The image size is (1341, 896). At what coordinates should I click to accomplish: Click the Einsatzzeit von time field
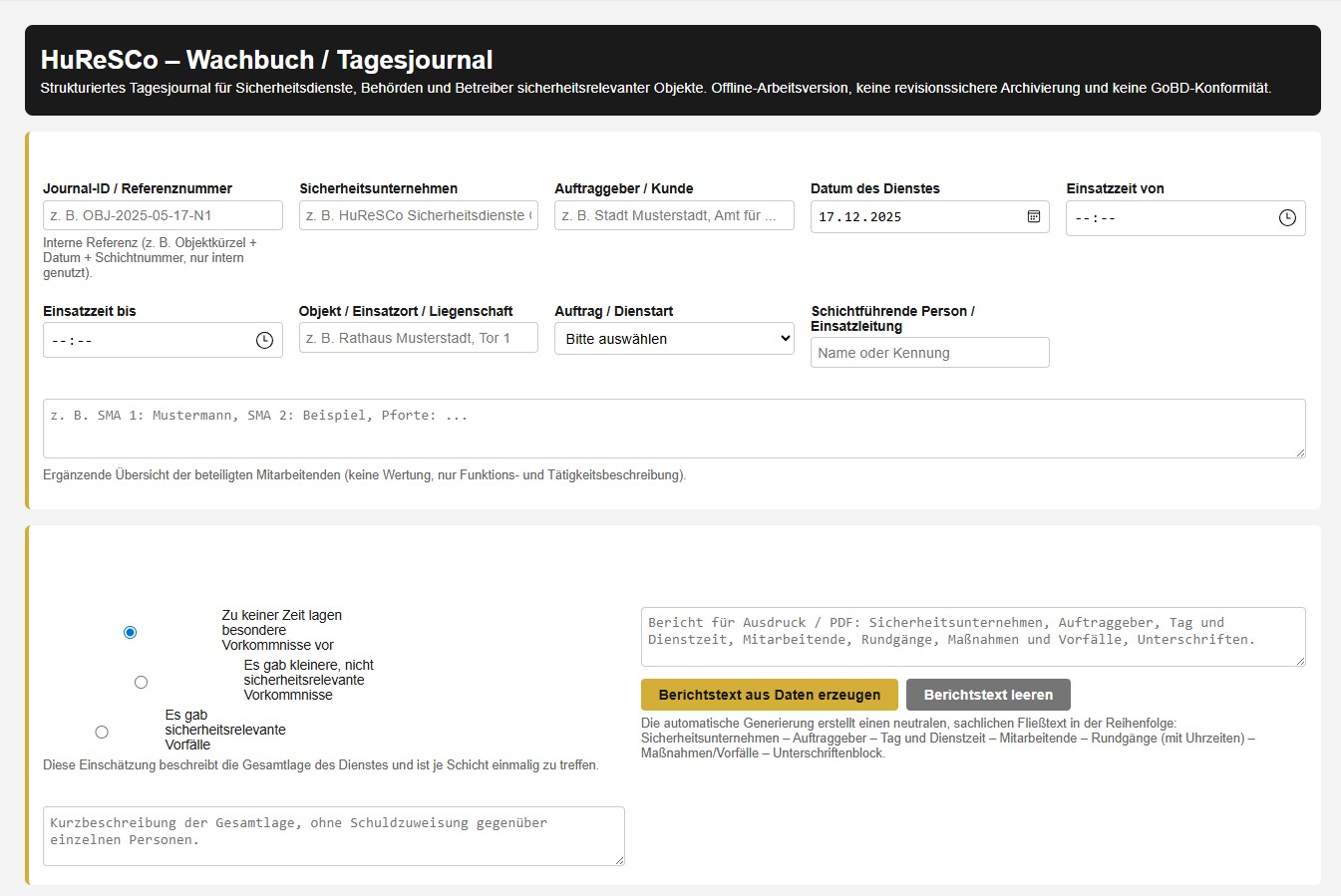click(x=1147, y=216)
